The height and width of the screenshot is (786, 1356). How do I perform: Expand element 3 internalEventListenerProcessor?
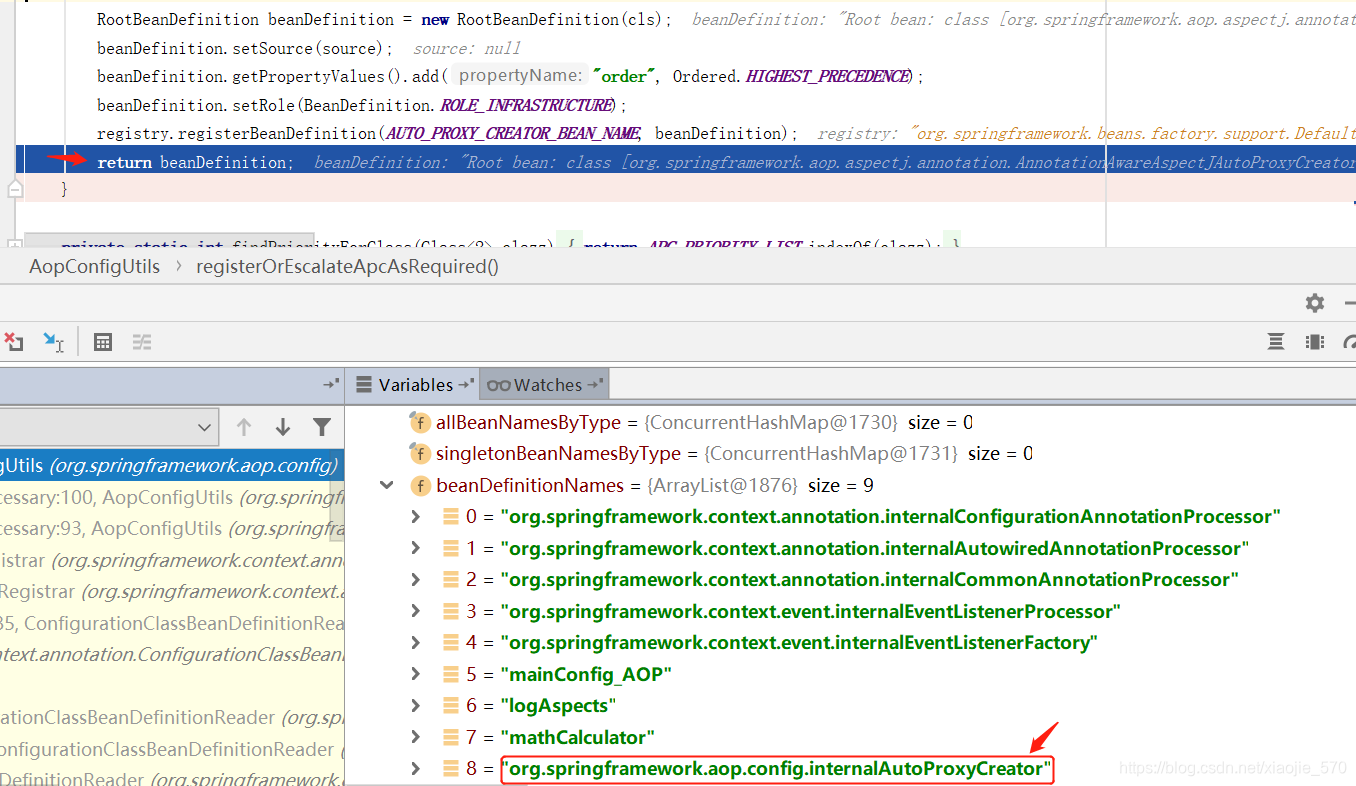pyautogui.click(x=416, y=611)
